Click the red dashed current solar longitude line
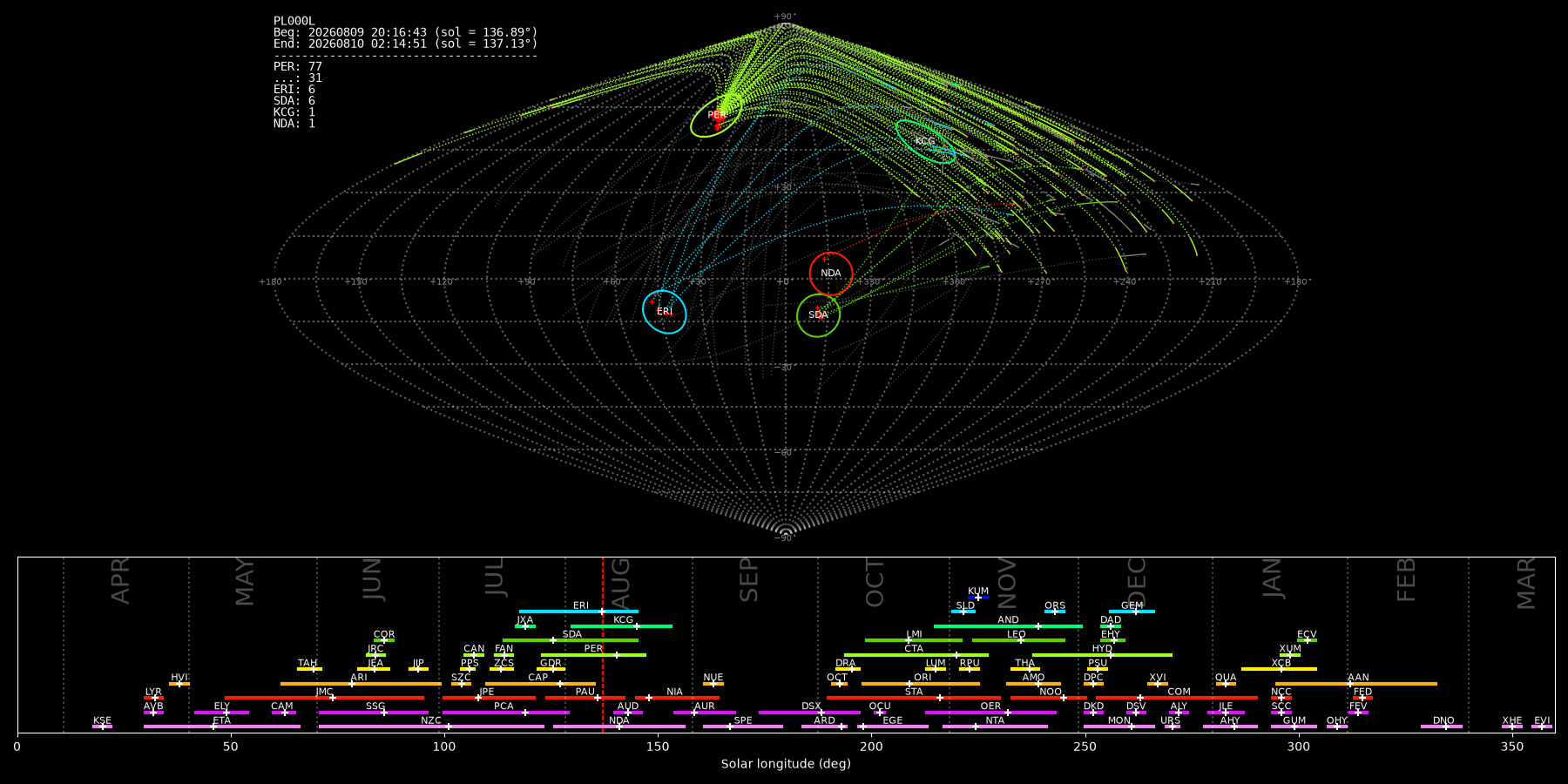The width and height of the screenshot is (1568, 784). pos(602,645)
